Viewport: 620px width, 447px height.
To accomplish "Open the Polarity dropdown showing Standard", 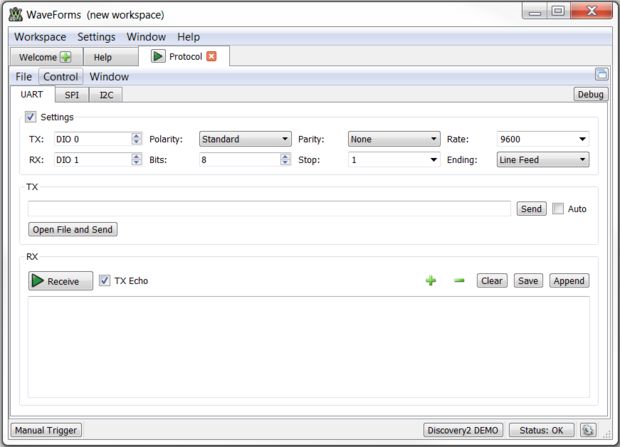I will [245, 139].
